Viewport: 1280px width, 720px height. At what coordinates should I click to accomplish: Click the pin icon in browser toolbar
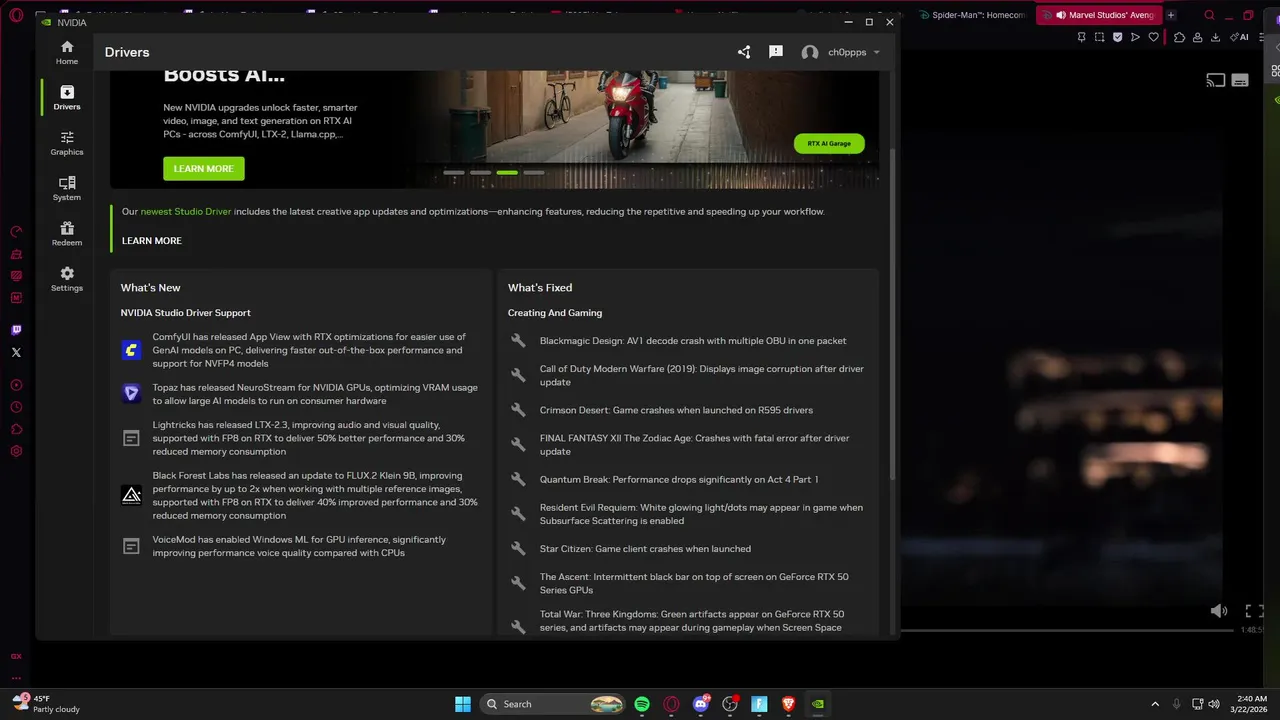[x=1081, y=37]
